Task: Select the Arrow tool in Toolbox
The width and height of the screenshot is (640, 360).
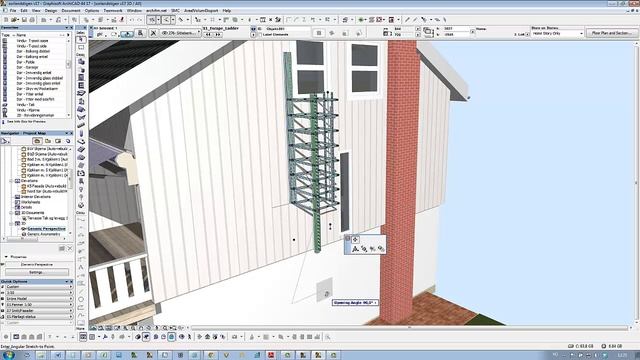Action: [81, 40]
